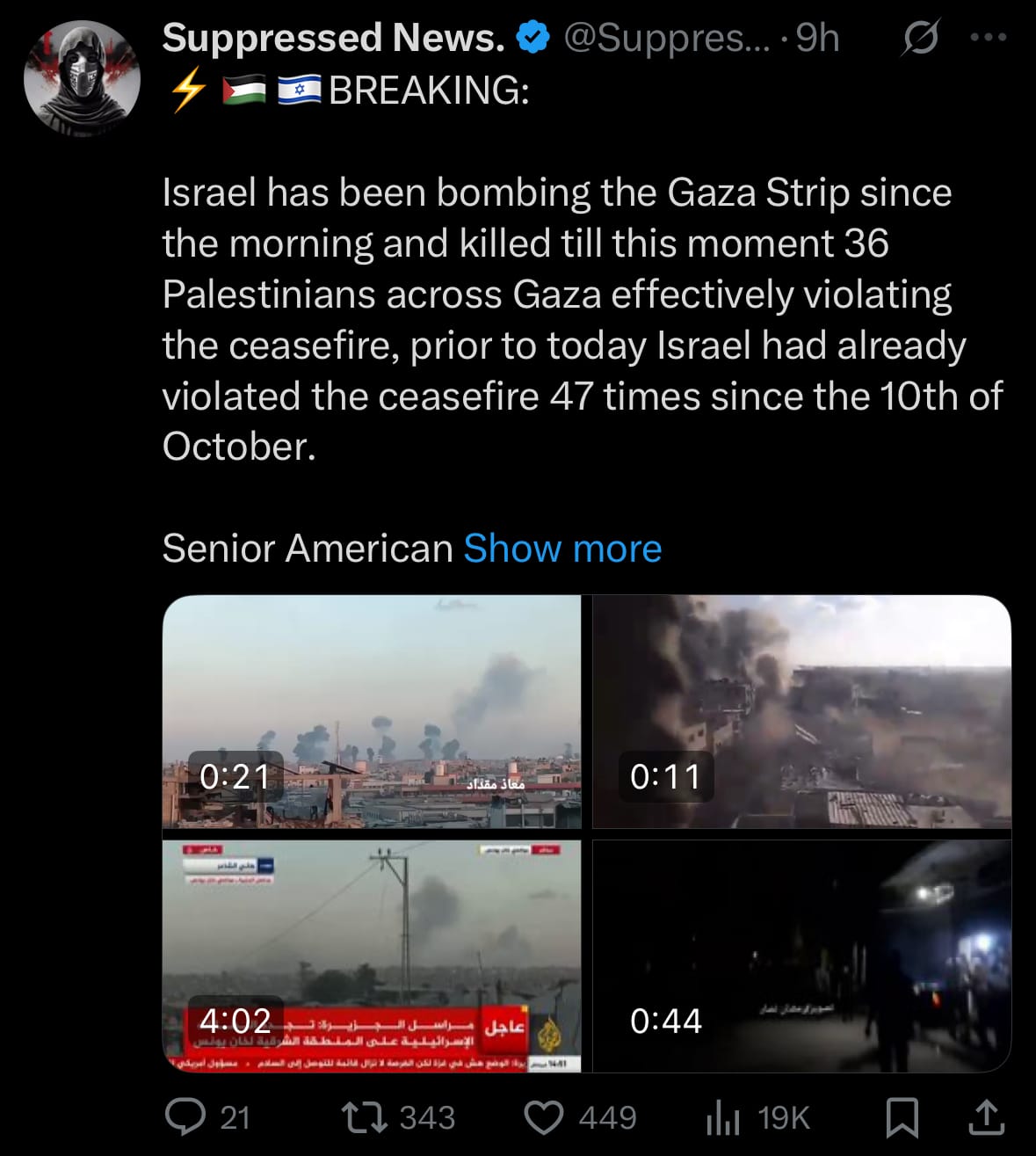The image size is (1036, 1156).
Task: Open the reply comment icon
Action: (185, 1116)
